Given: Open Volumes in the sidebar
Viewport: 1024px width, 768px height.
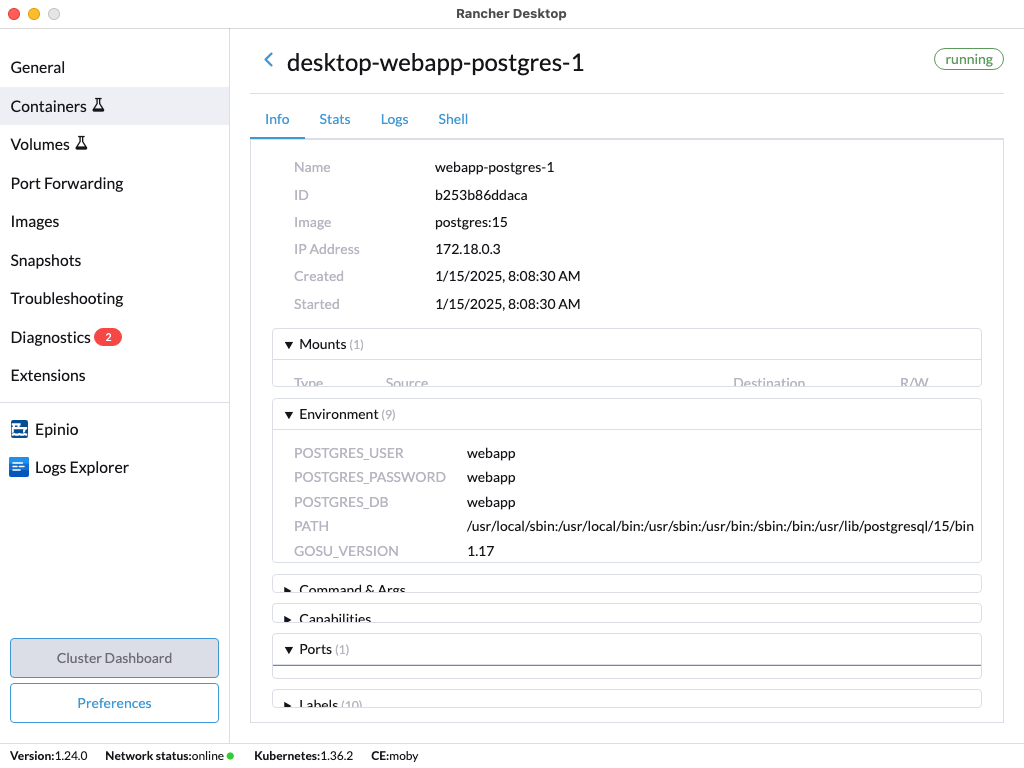Looking at the screenshot, I should (x=114, y=144).
